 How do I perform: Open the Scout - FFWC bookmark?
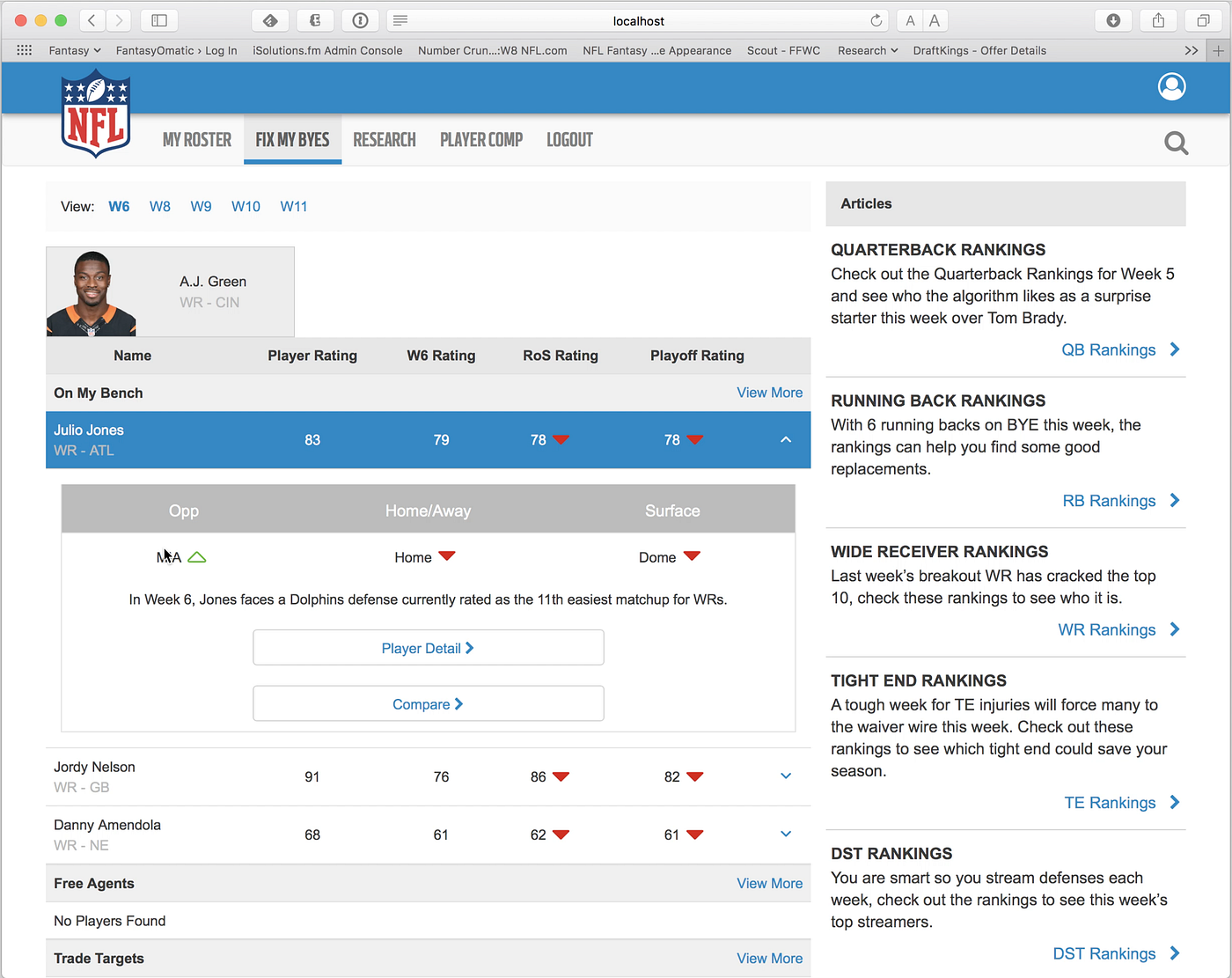tap(783, 50)
